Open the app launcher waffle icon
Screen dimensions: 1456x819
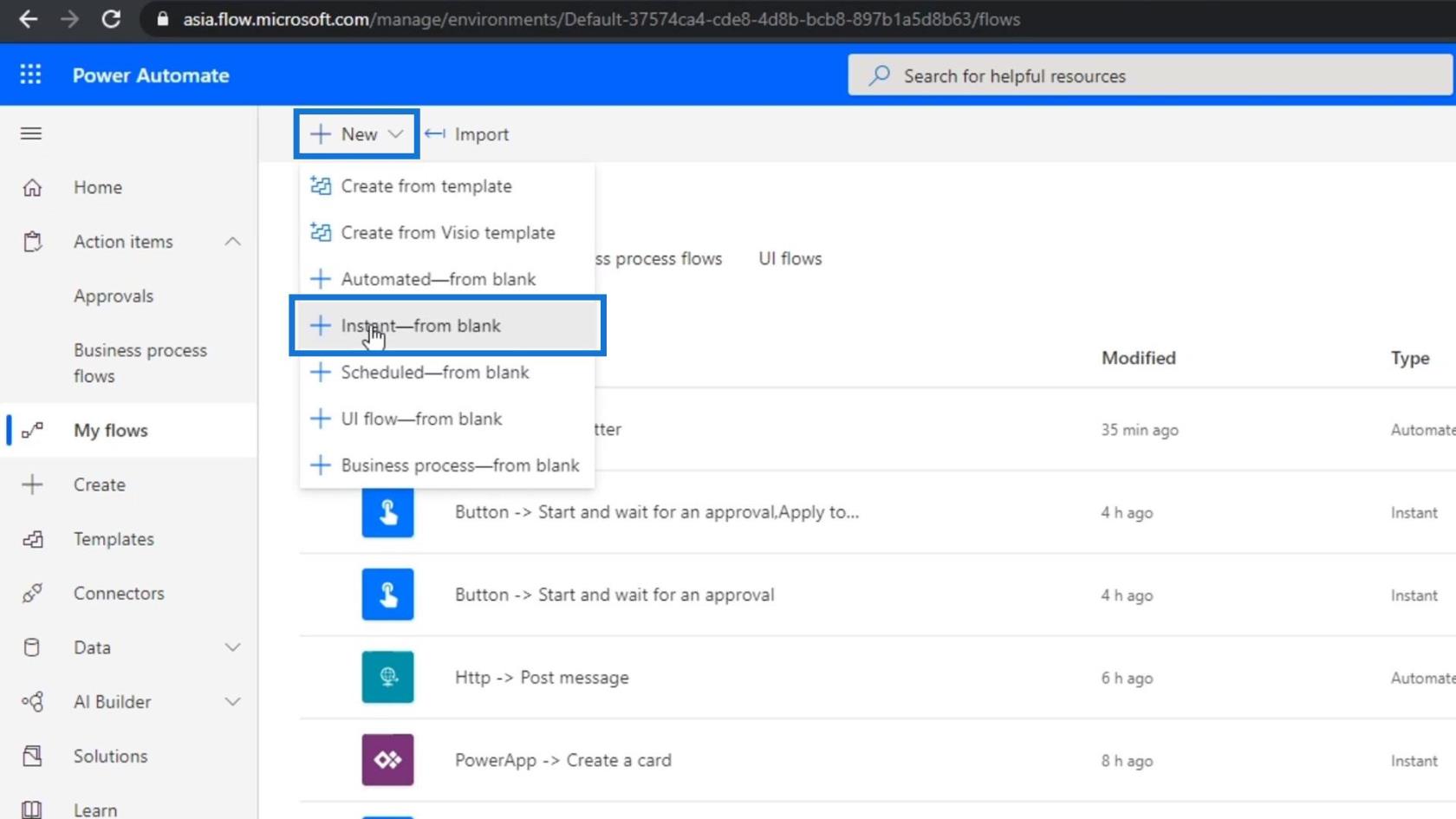tap(30, 75)
